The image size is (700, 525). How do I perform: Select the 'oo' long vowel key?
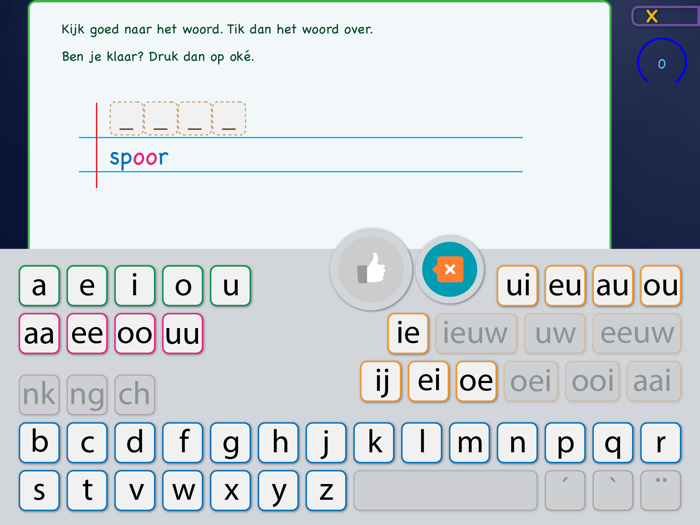pyautogui.click(x=135, y=333)
